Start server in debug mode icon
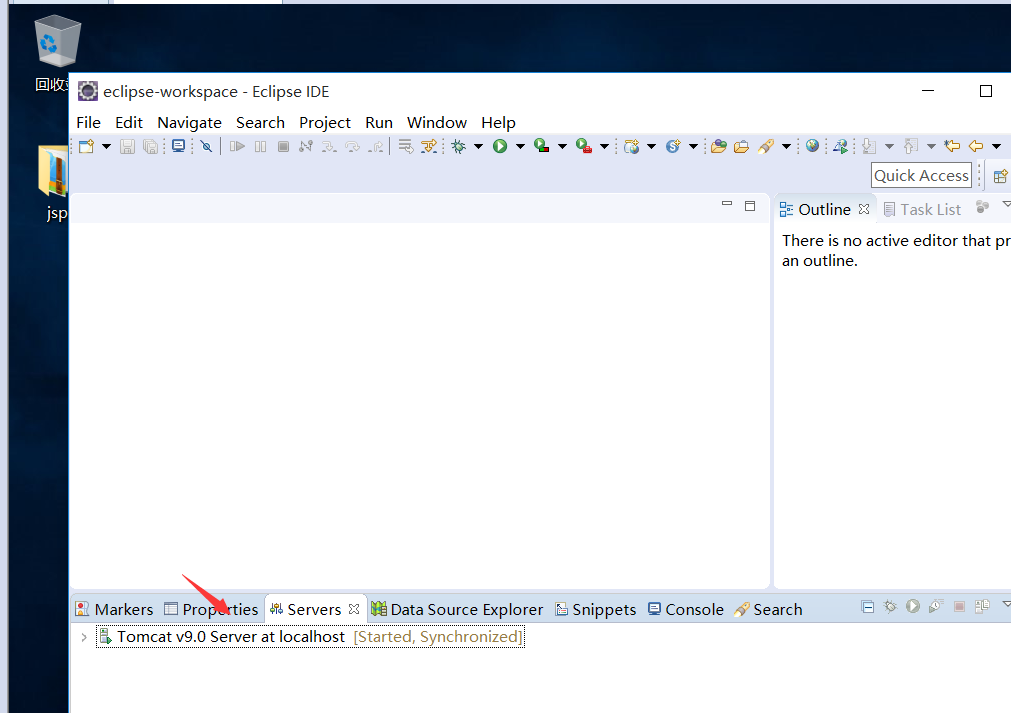Image resolution: width=1011 pixels, height=713 pixels. pos(890,607)
